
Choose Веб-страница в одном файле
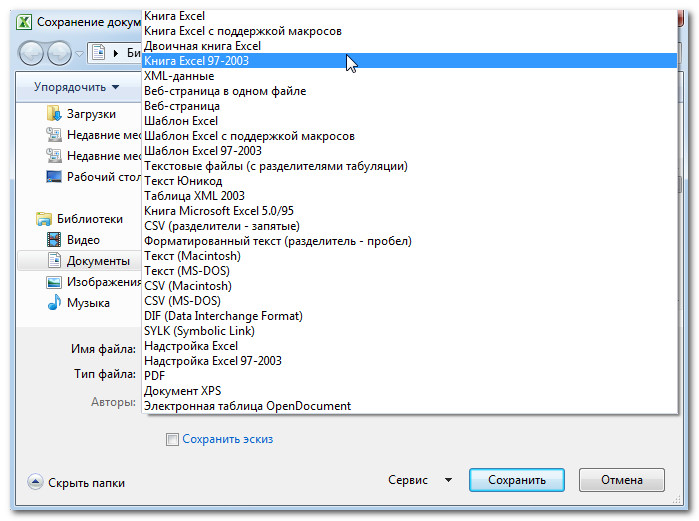point(410,91)
